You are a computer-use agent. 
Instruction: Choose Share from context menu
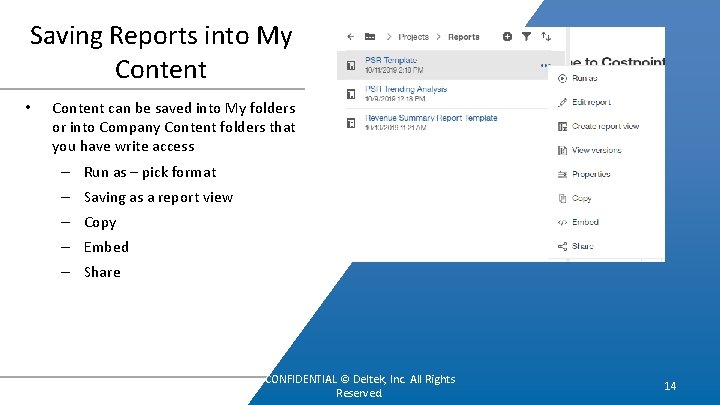click(x=583, y=246)
